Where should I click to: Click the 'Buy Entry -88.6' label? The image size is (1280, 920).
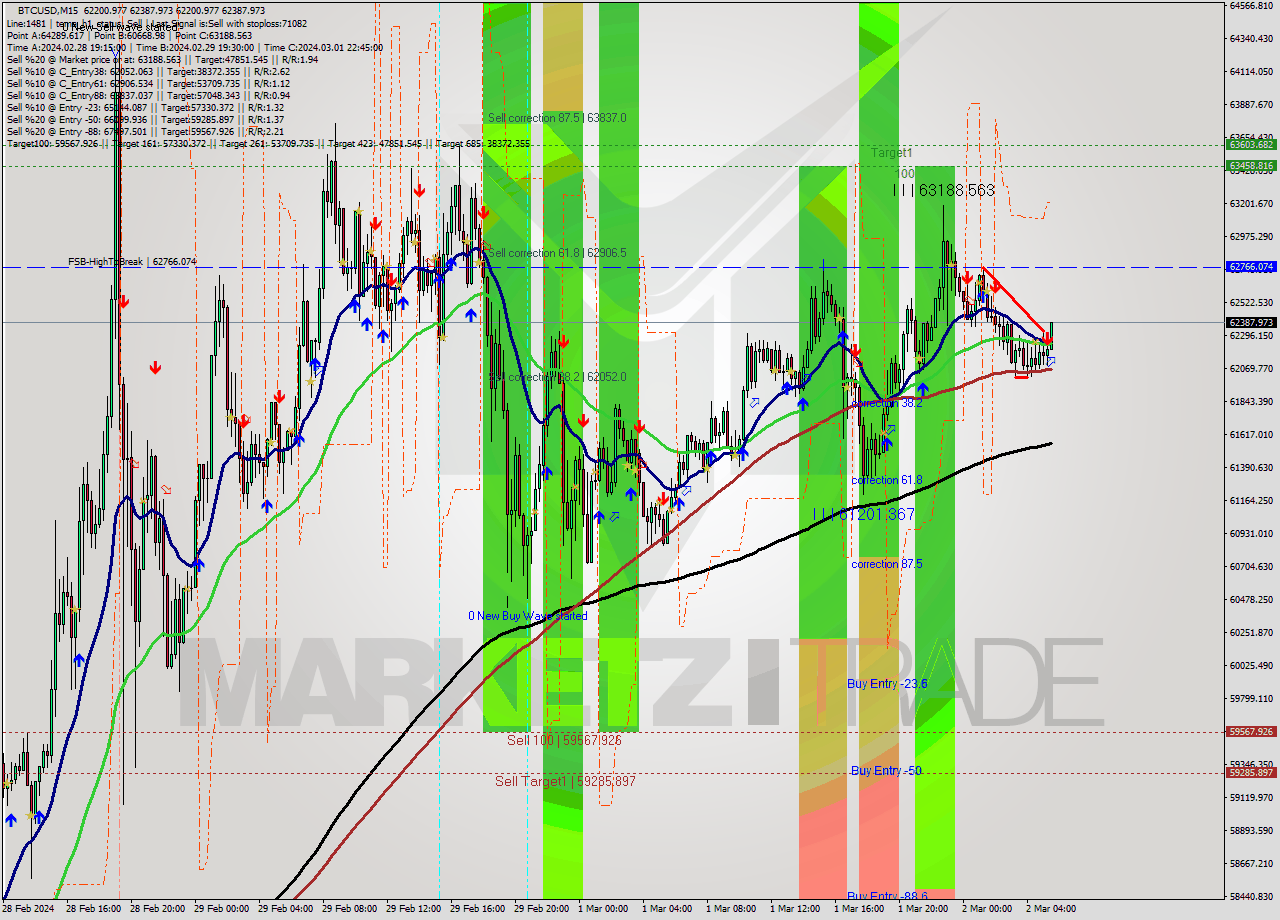(x=887, y=896)
